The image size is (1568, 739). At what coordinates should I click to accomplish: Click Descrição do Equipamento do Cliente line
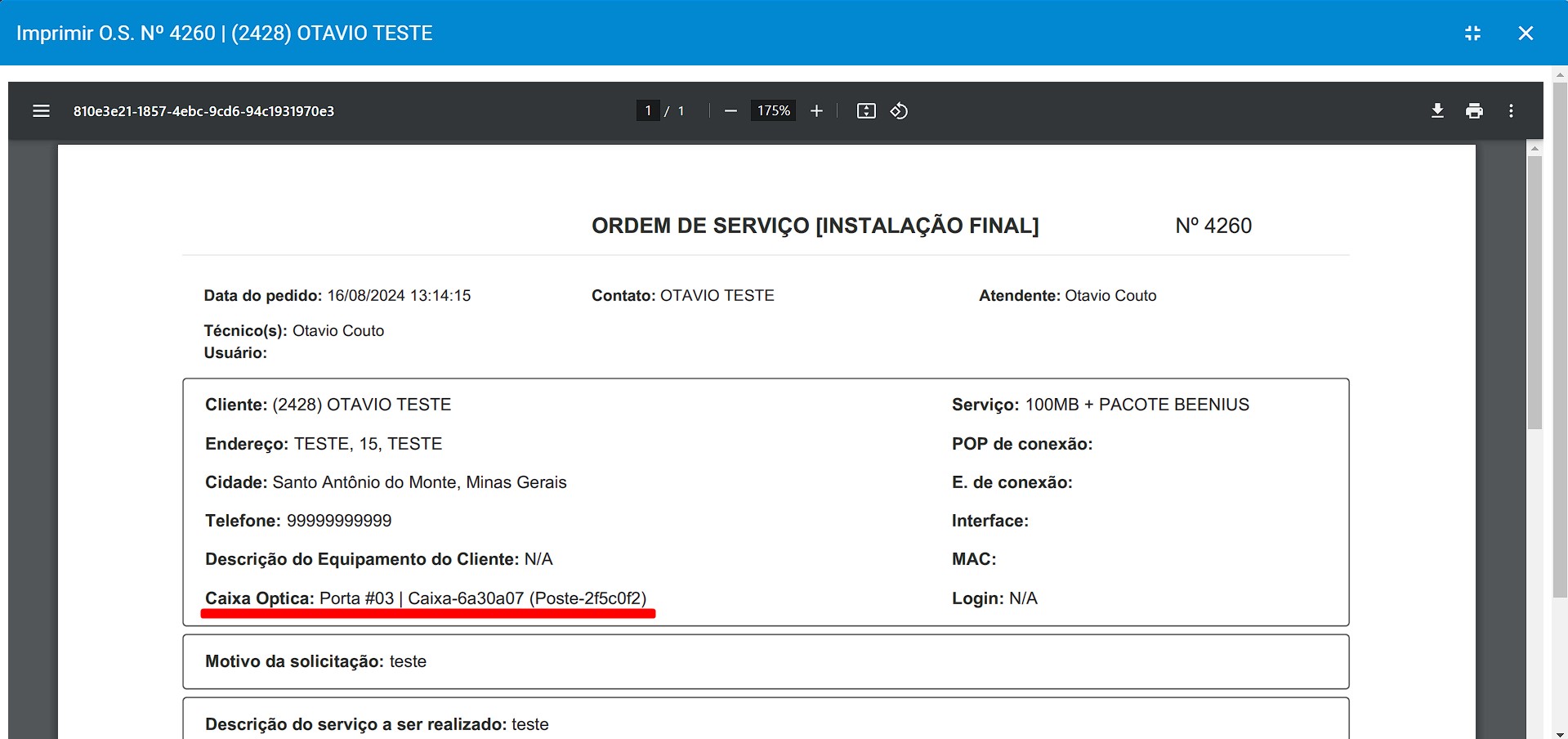pos(379,559)
